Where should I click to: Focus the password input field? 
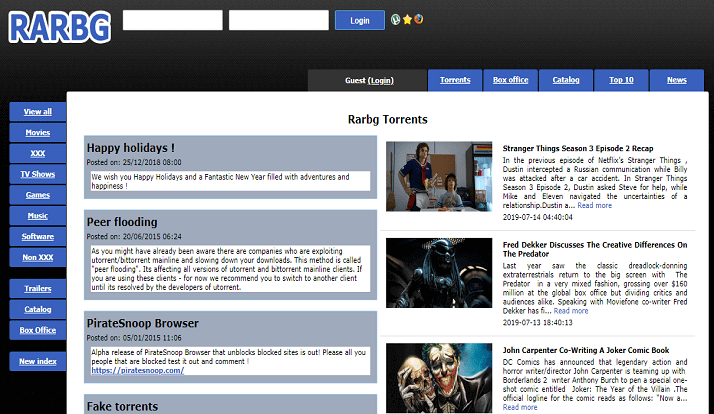(278, 20)
